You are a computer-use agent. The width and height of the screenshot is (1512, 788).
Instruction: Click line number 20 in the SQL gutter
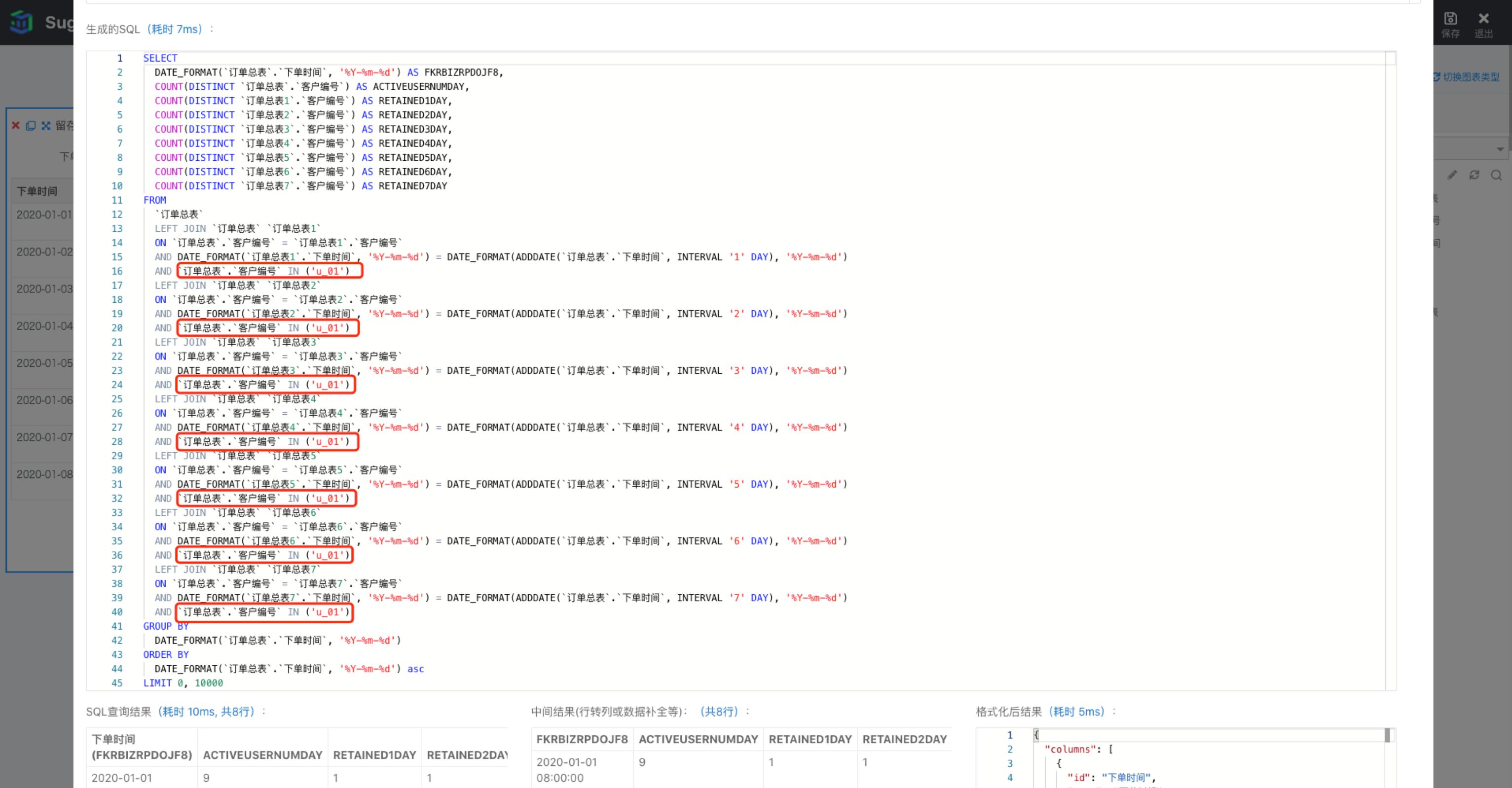(117, 328)
